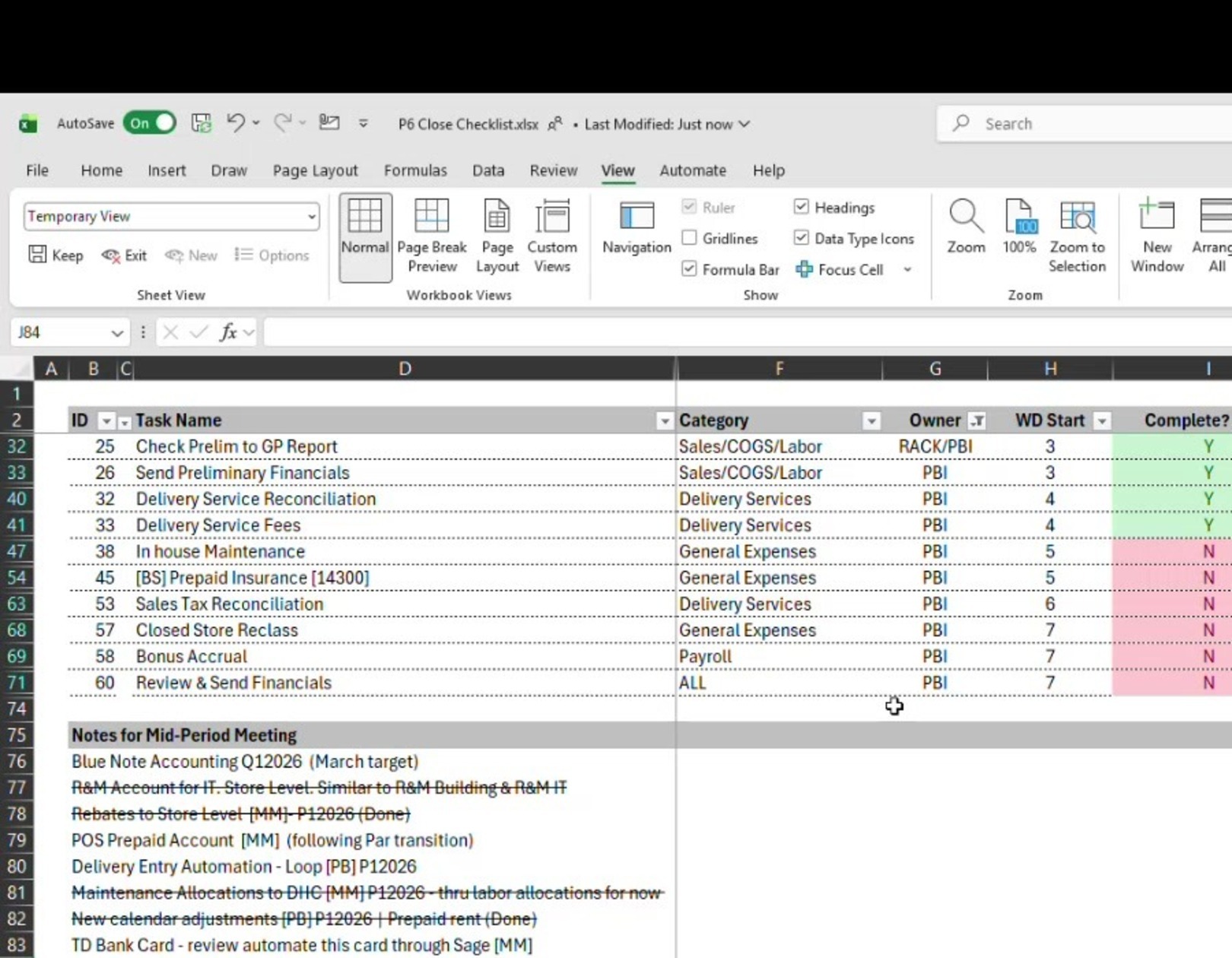Open Custom Views
The width and height of the screenshot is (1232, 958).
[x=552, y=236]
